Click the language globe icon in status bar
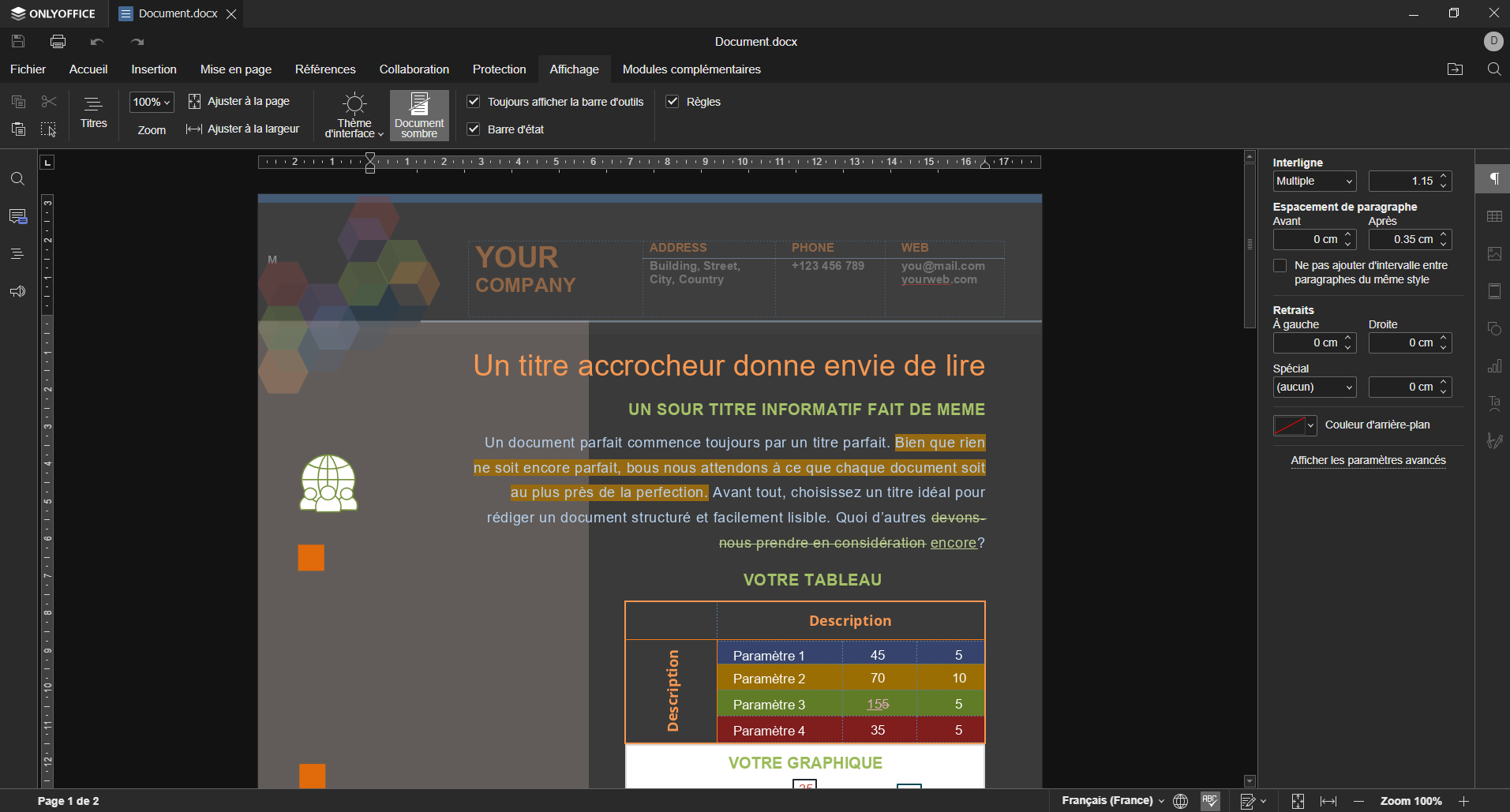The width and height of the screenshot is (1510, 812). click(x=1180, y=801)
